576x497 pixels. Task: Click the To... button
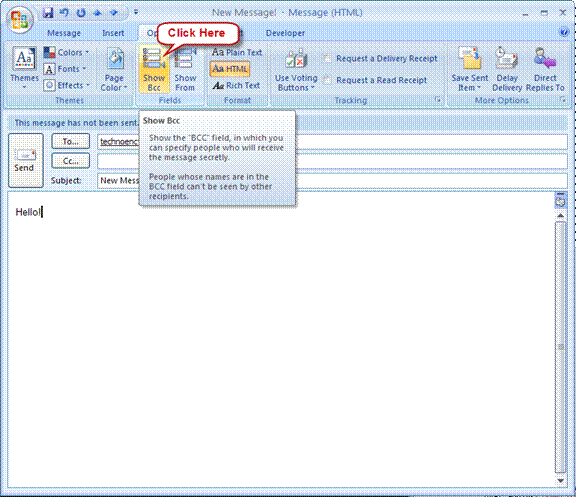coord(71,141)
